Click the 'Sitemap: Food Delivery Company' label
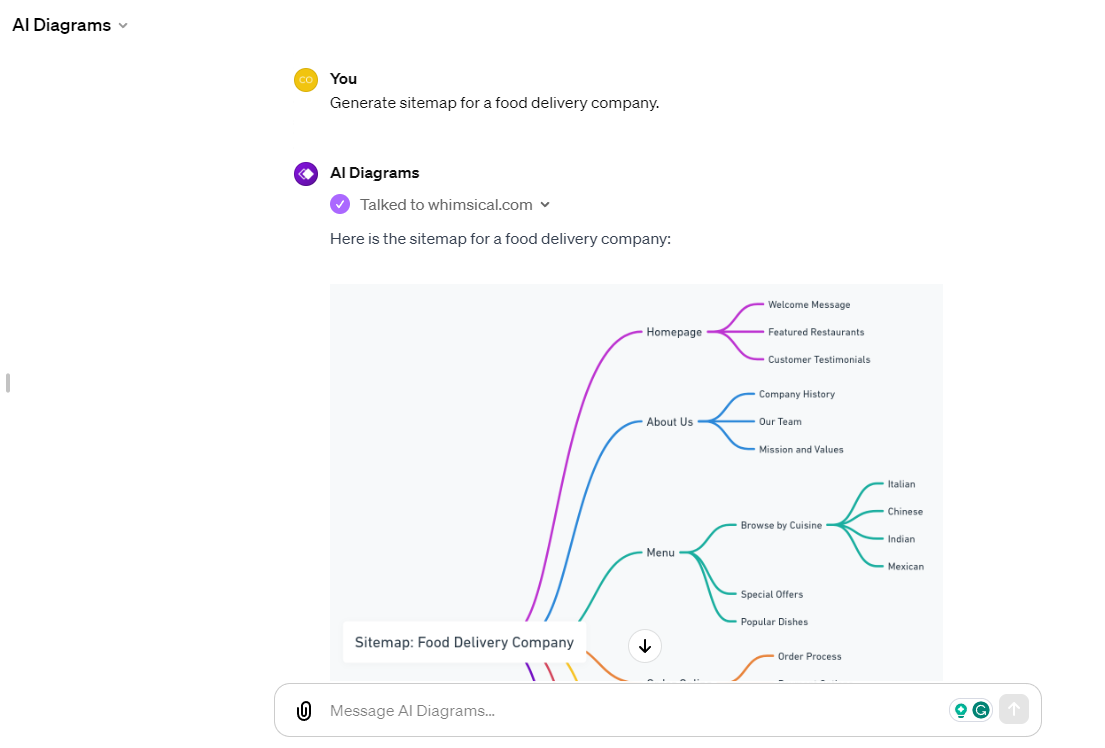The height and width of the screenshot is (748, 1105). point(464,642)
